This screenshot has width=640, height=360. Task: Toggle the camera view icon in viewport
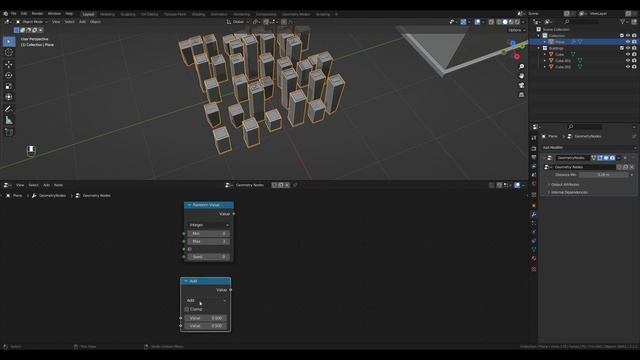521,85
